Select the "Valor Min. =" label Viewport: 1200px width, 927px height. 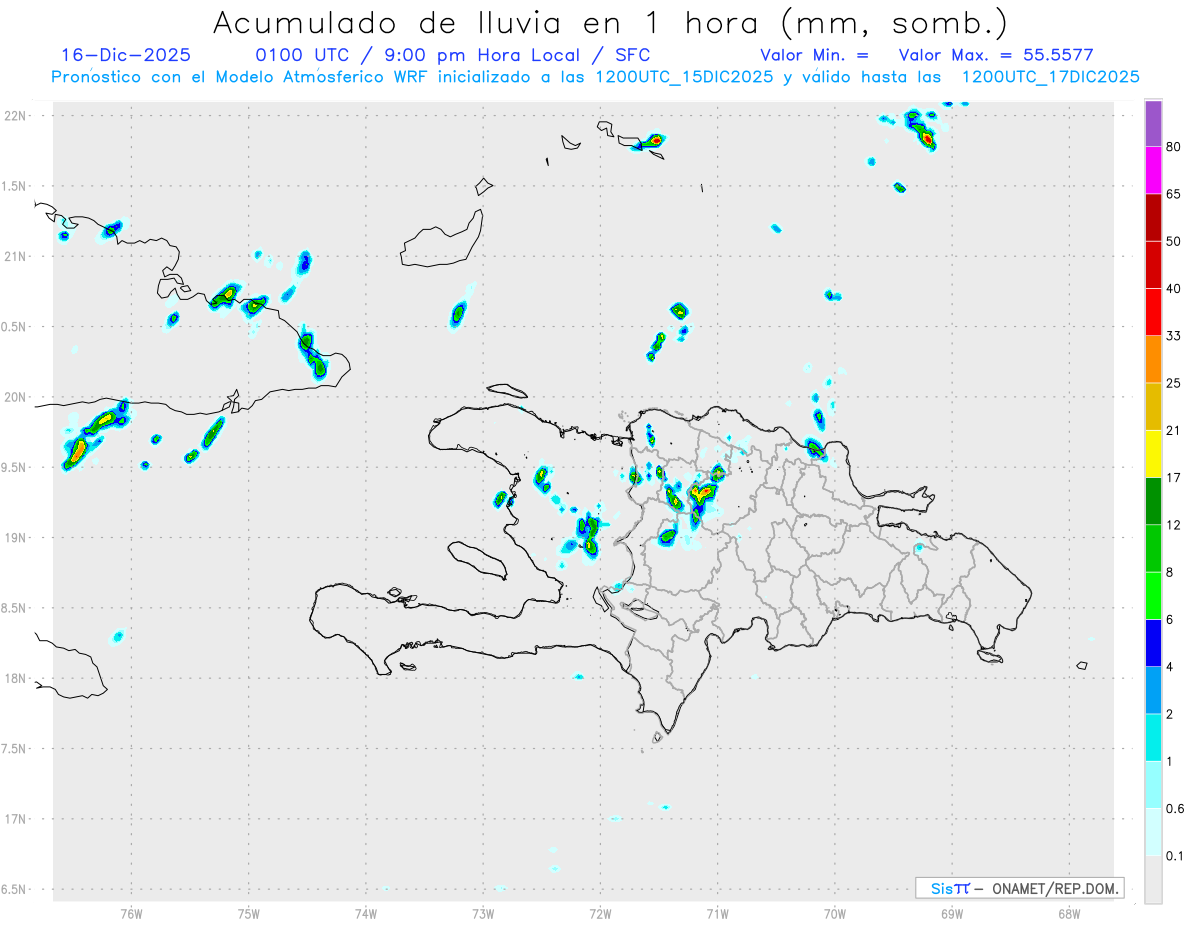click(x=814, y=55)
